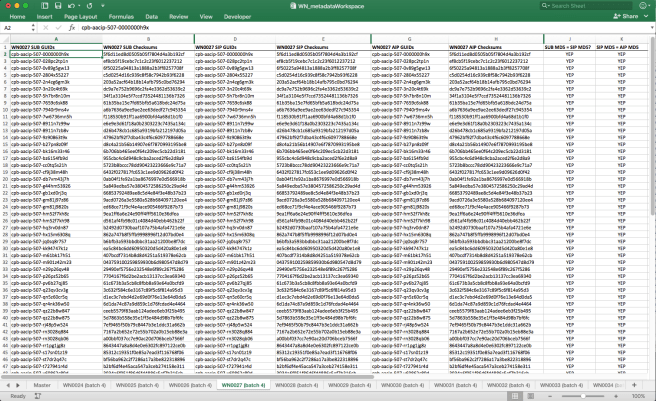This screenshot has width=656, height=401.
Task: Click the Enter checkmark formula bar icon
Action: [x=59, y=28]
